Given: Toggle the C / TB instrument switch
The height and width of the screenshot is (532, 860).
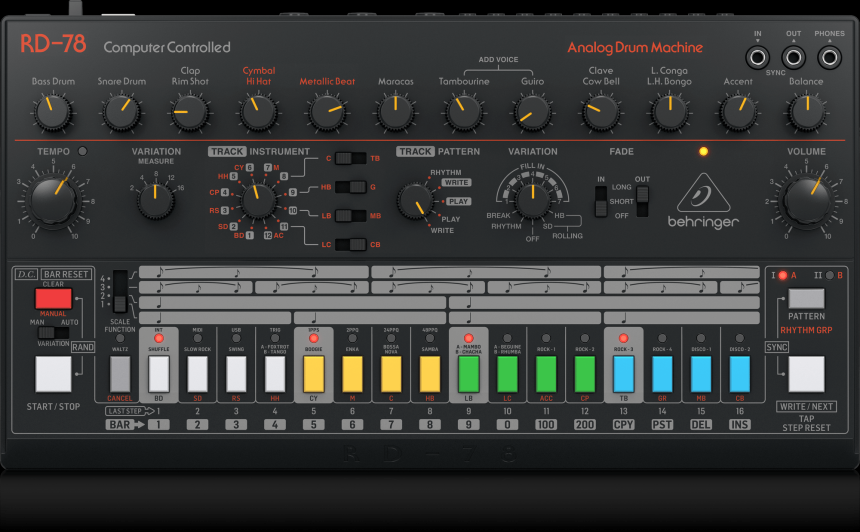Looking at the screenshot, I should [350, 159].
